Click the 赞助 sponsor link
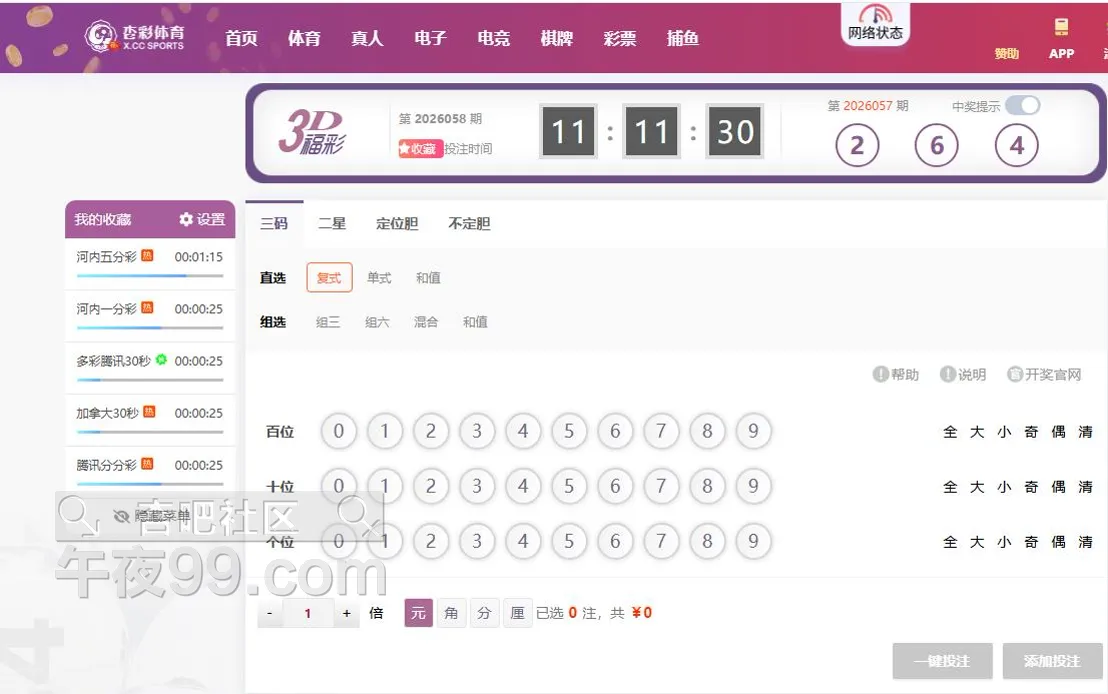This screenshot has width=1108, height=694. [x=1006, y=54]
